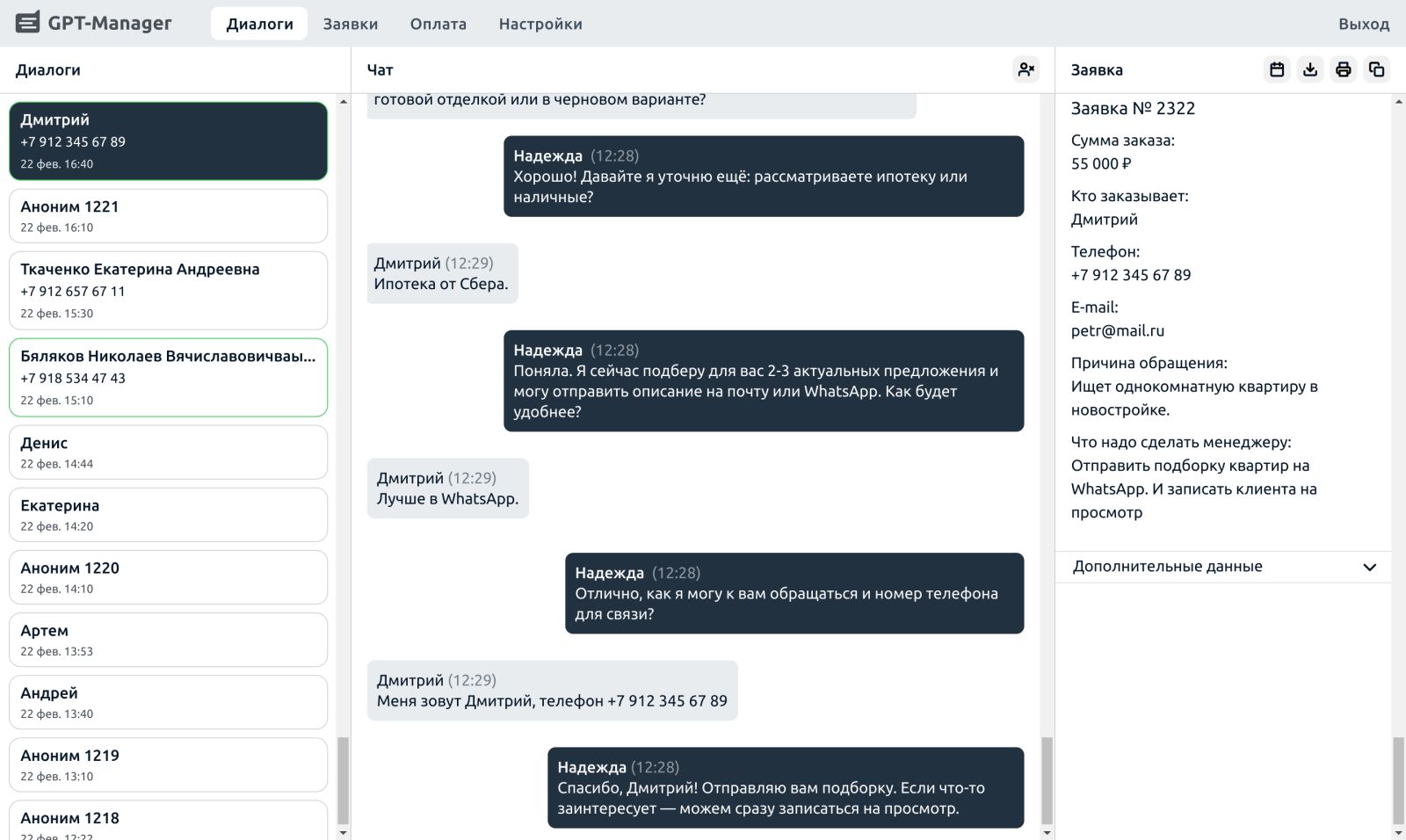Select the Диалоги tab
The image size is (1406, 840).
pos(259,24)
